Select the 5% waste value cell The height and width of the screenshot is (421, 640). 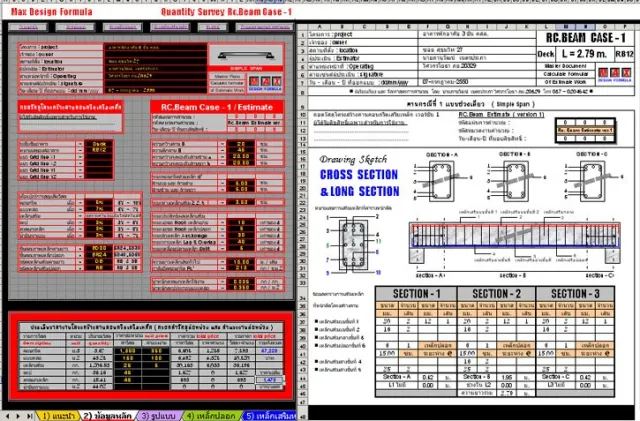(x=99, y=202)
